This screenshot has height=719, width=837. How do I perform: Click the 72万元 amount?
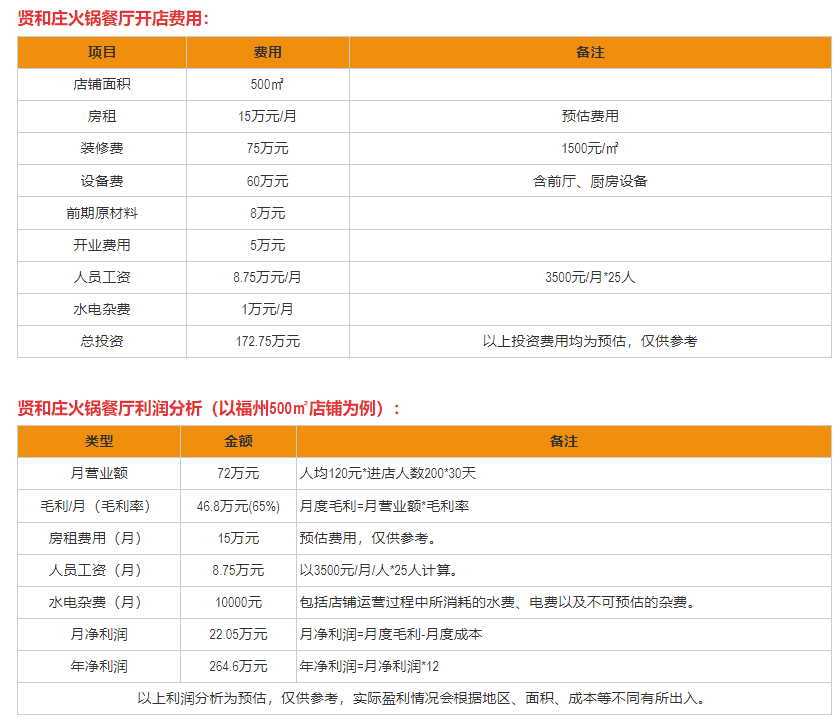(x=238, y=473)
